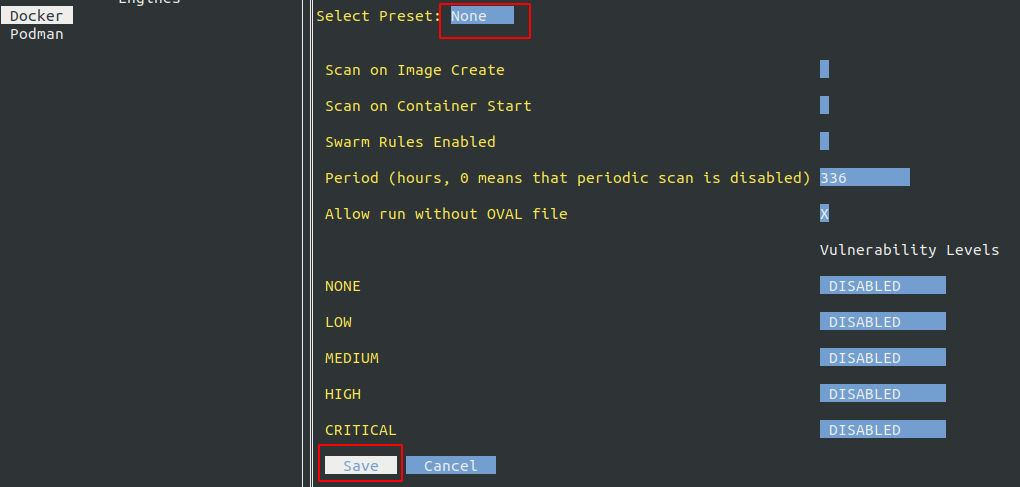
Task: Enable the Scan on Image Create checkbox
Action: tap(824, 70)
